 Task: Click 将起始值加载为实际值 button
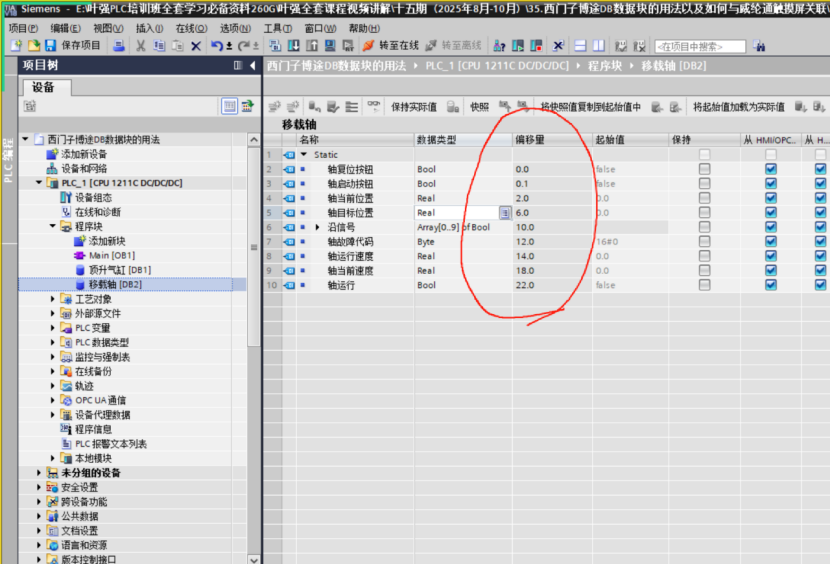click(x=739, y=107)
